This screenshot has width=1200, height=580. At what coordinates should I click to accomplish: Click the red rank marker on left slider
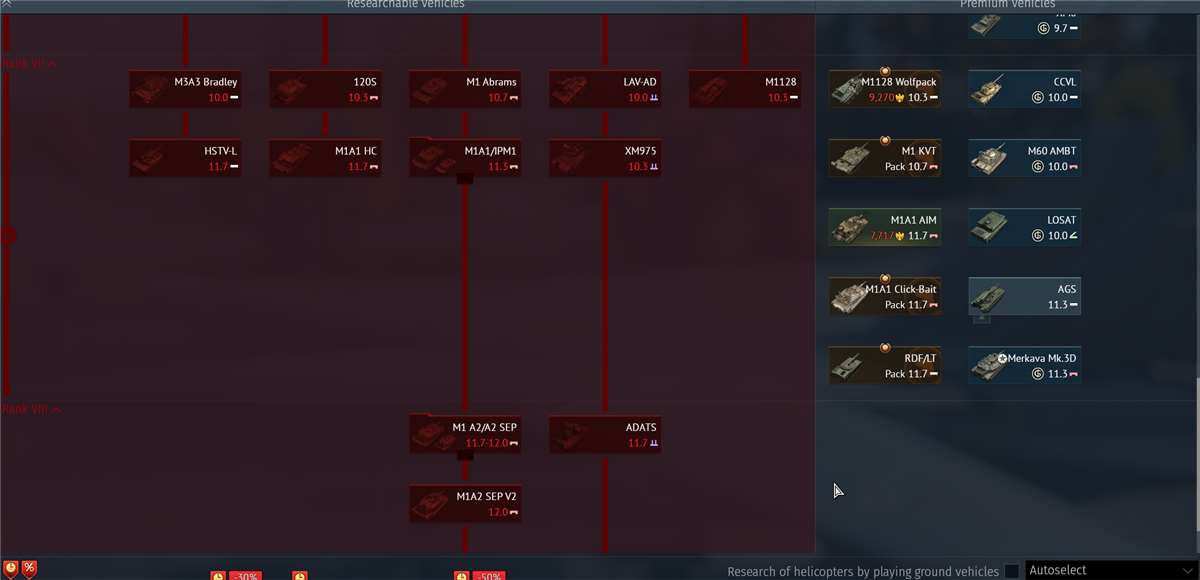click(x=8, y=236)
